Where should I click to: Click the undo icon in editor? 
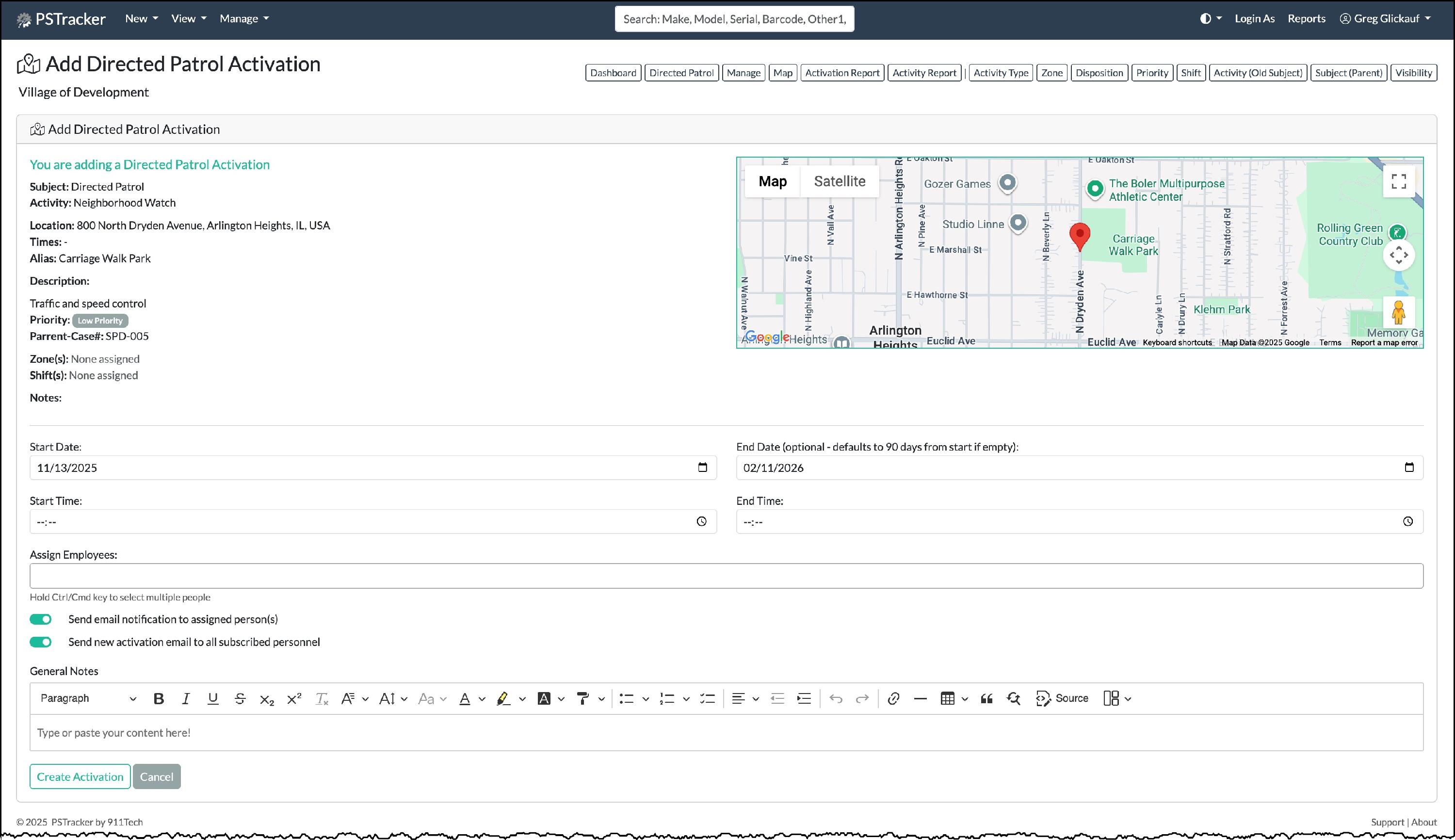click(835, 699)
